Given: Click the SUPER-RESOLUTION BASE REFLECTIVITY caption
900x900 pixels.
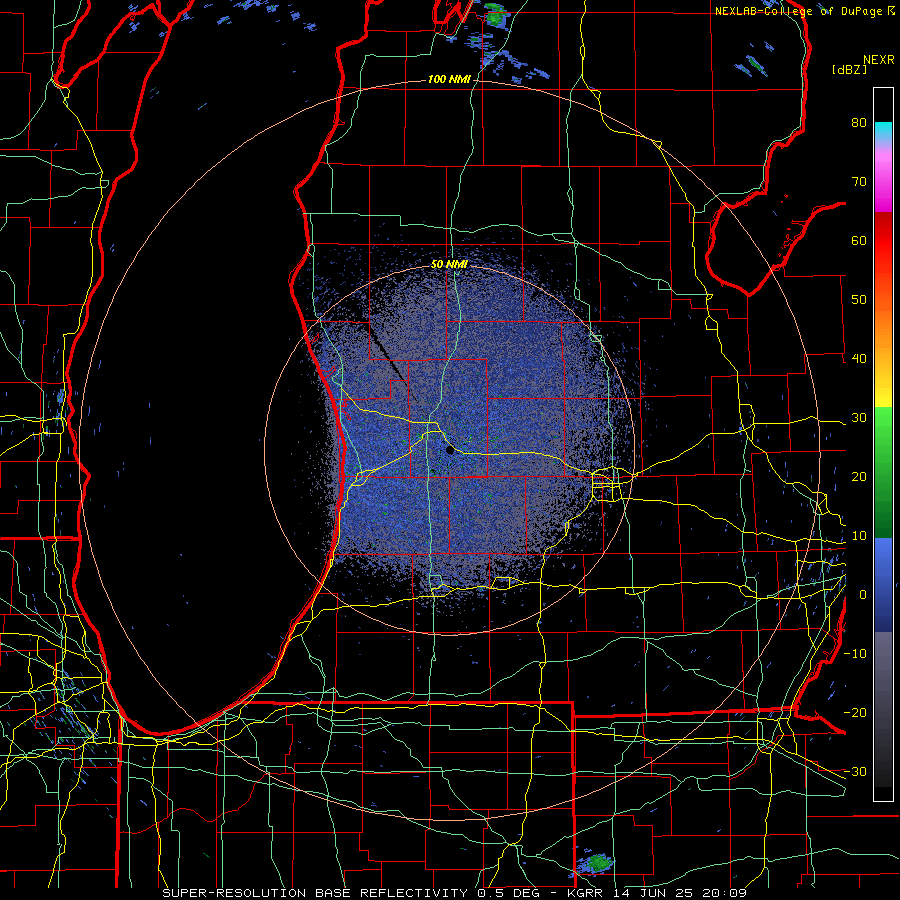Looking at the screenshot, I should tap(315, 893).
